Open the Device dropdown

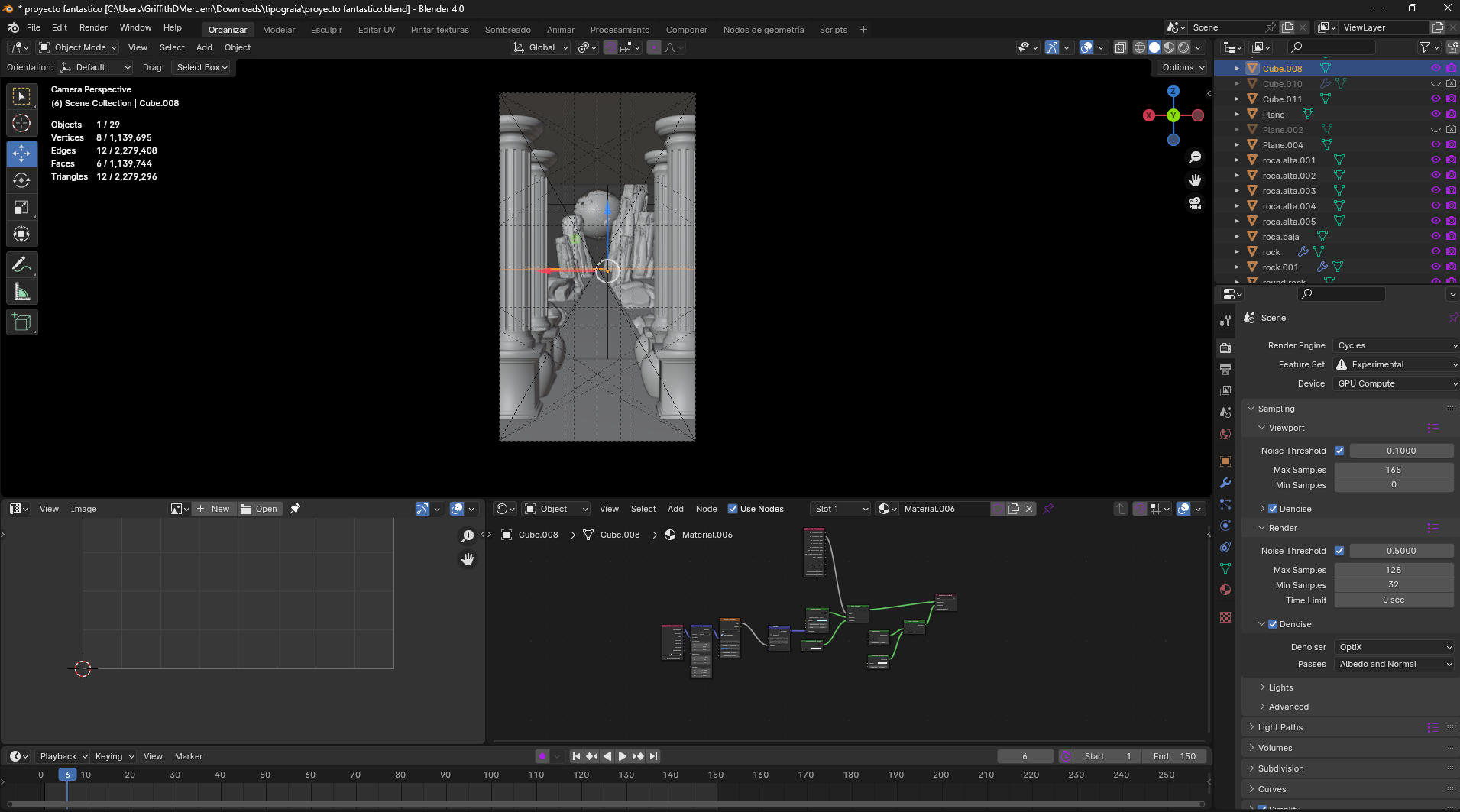pos(1396,383)
